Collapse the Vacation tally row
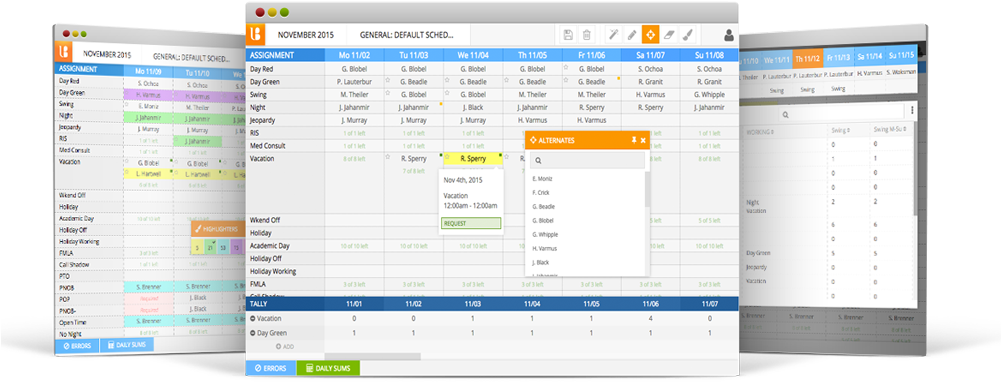This screenshot has height=382, width=1001. point(252,318)
